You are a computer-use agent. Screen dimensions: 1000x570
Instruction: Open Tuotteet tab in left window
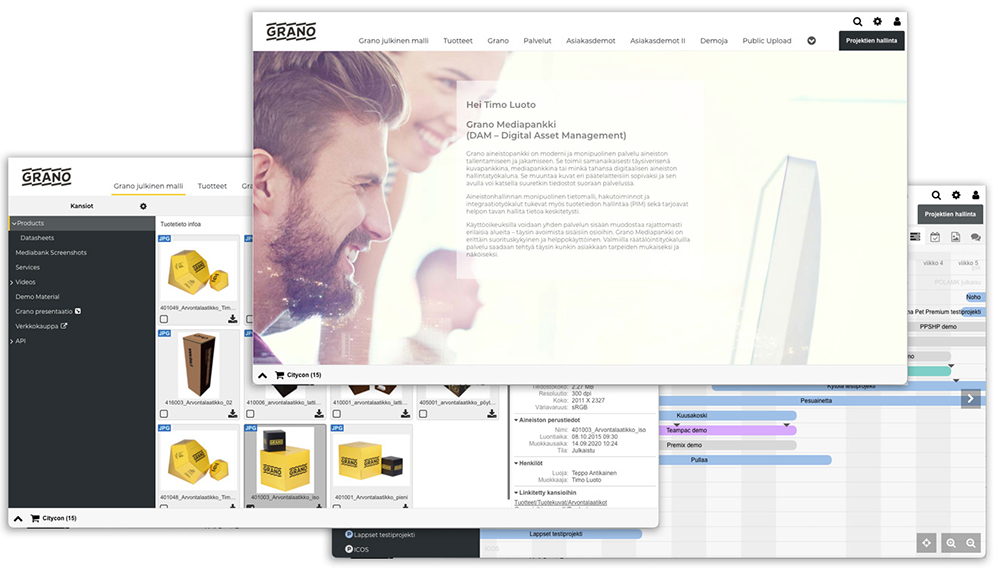(212, 186)
